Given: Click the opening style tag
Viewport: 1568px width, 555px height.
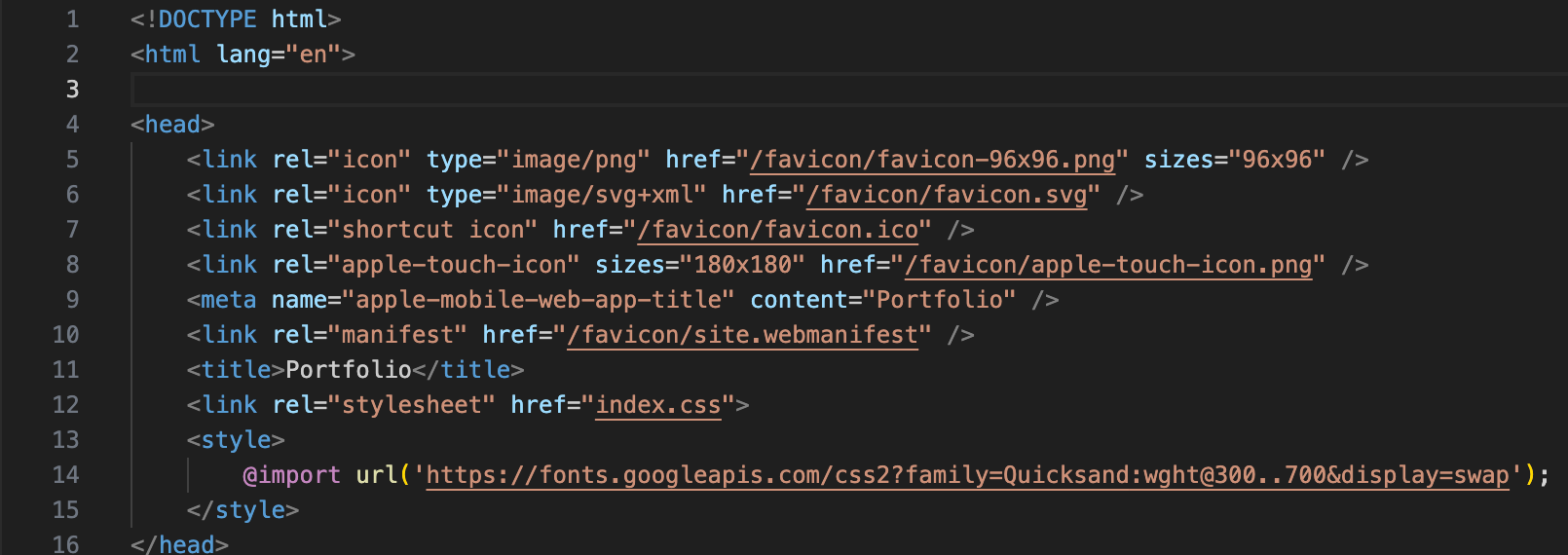Looking at the screenshot, I should [236, 440].
